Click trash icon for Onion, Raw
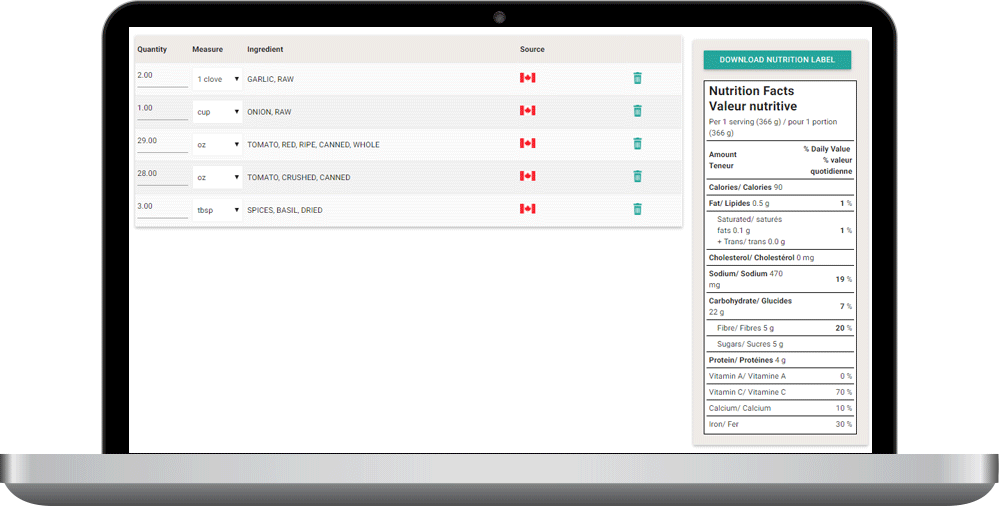Screen dimensions: 999x506 (637, 111)
